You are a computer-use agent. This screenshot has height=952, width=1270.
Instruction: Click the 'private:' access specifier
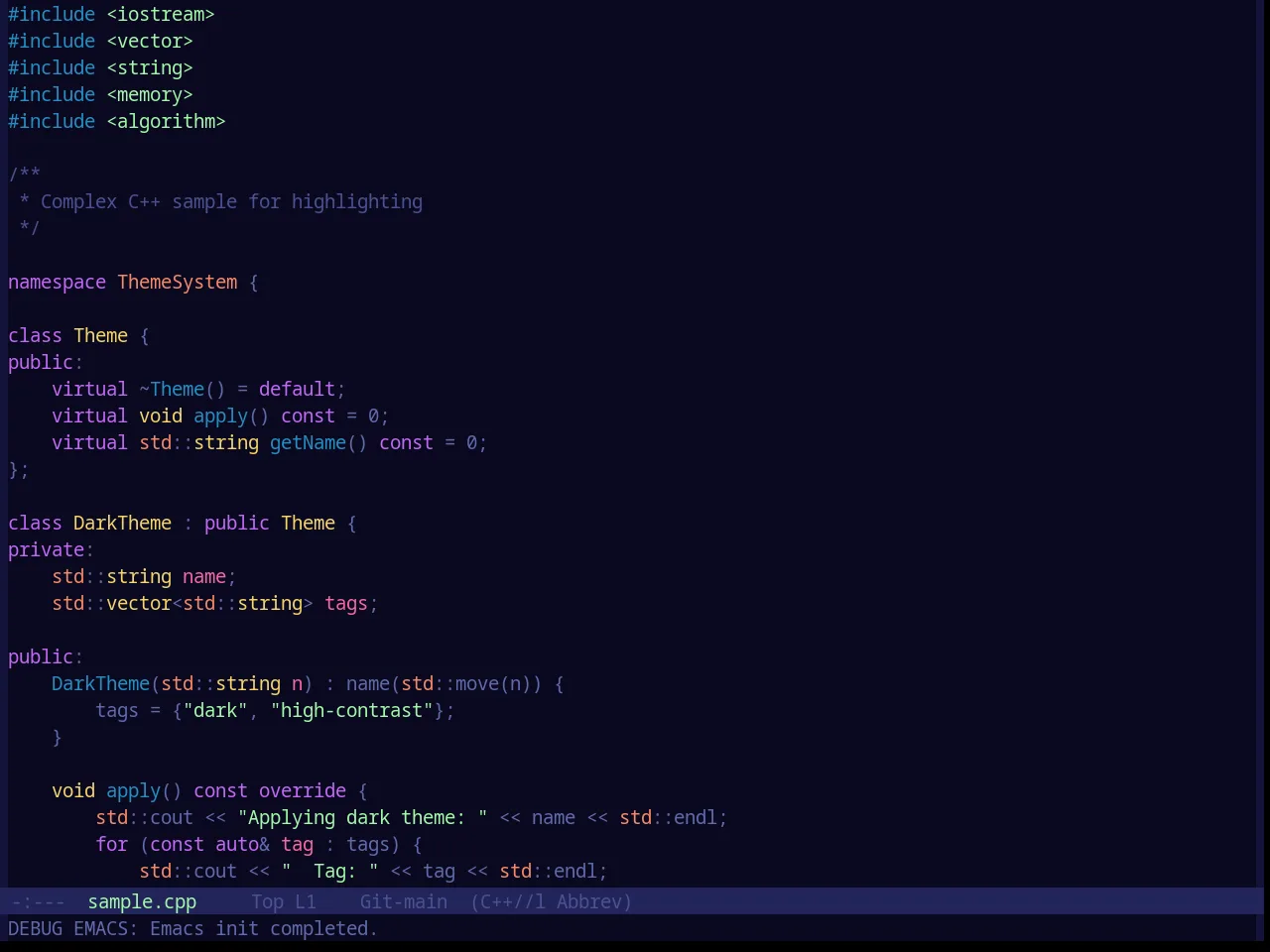(51, 550)
